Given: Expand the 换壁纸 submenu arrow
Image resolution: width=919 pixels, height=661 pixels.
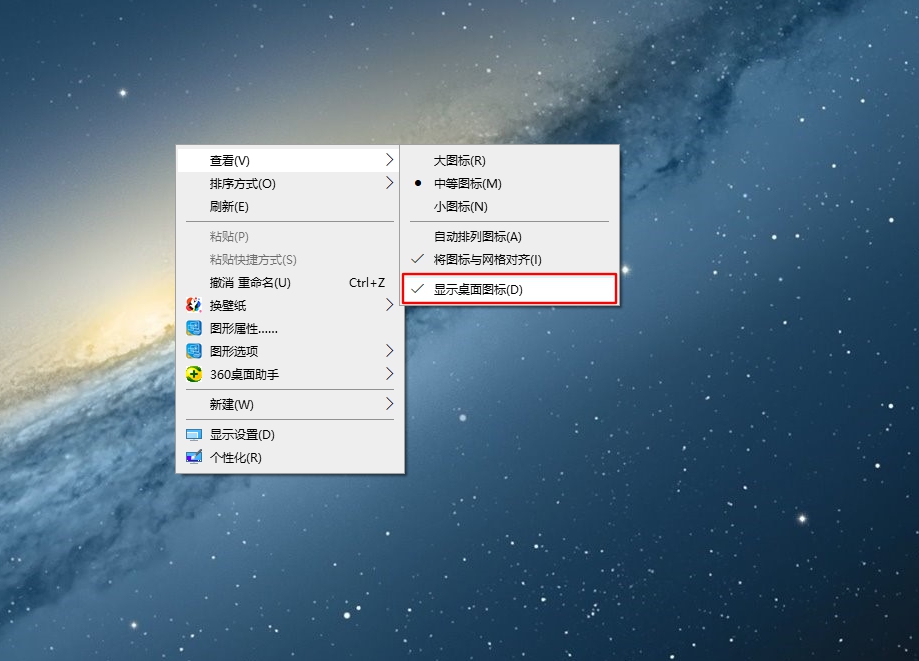Looking at the screenshot, I should point(389,305).
